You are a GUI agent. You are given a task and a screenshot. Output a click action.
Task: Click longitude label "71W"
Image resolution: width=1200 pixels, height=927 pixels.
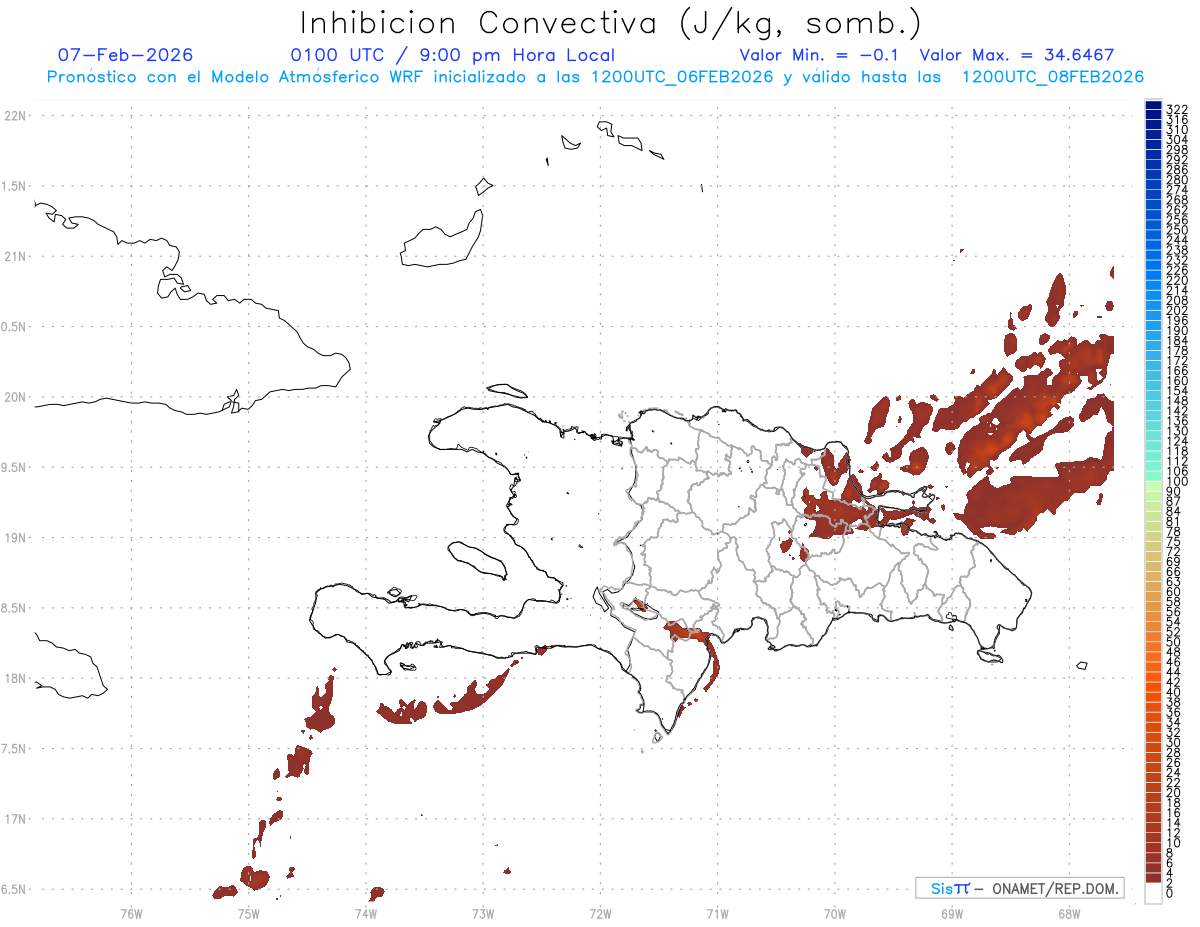(x=717, y=913)
